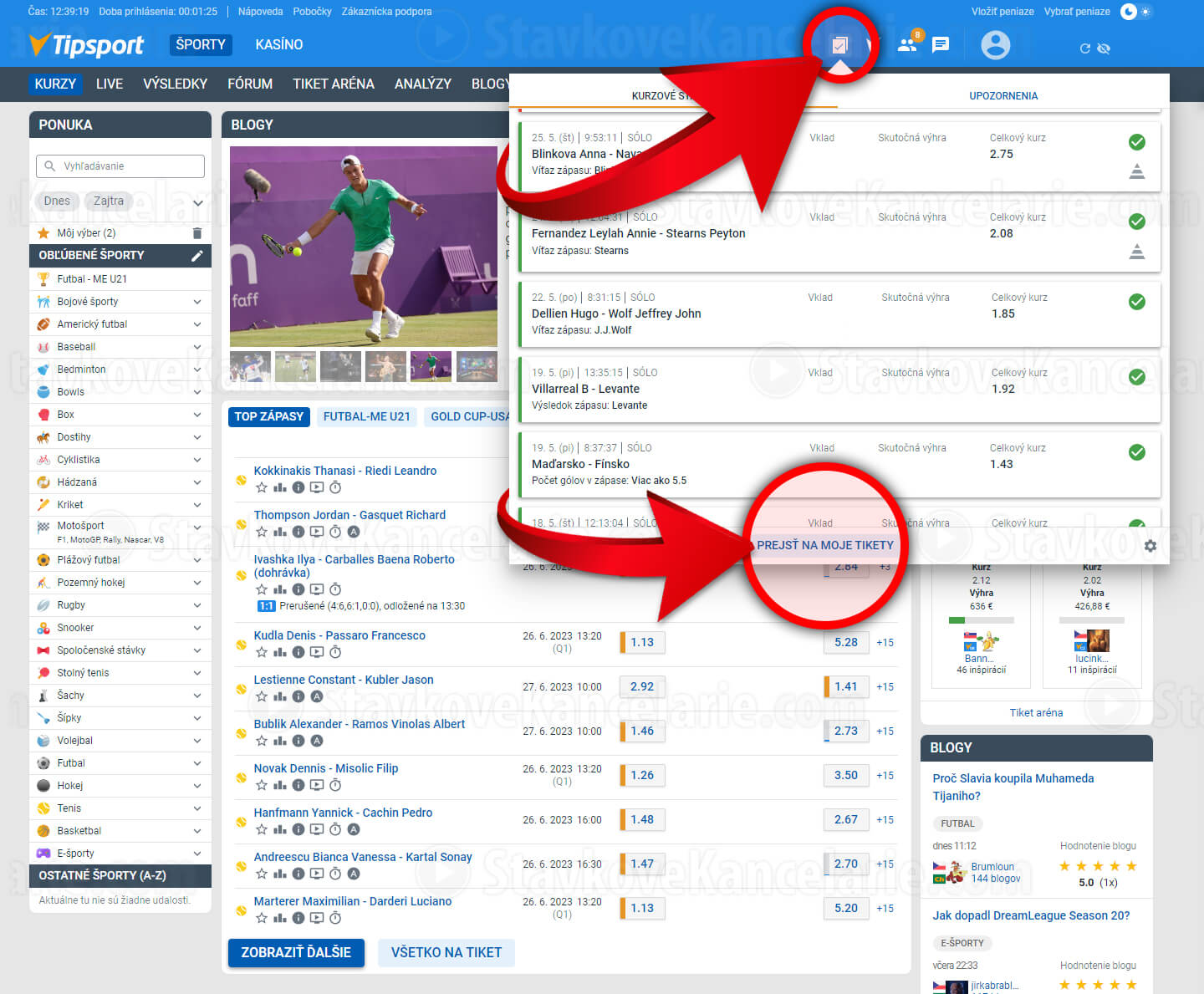The image size is (1204, 994).
Task: Expand the Tenis category
Action: pyautogui.click(x=197, y=808)
